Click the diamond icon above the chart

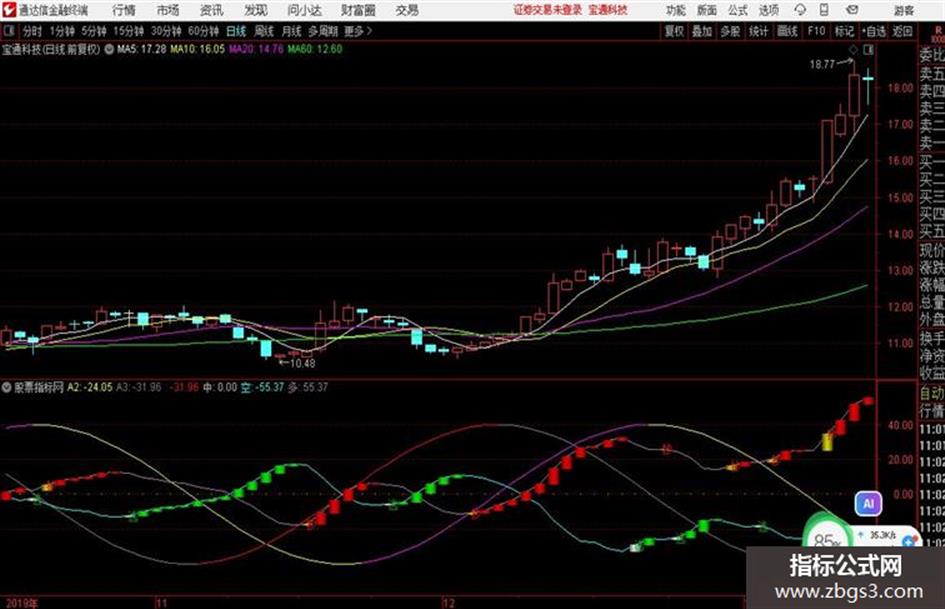(x=853, y=49)
